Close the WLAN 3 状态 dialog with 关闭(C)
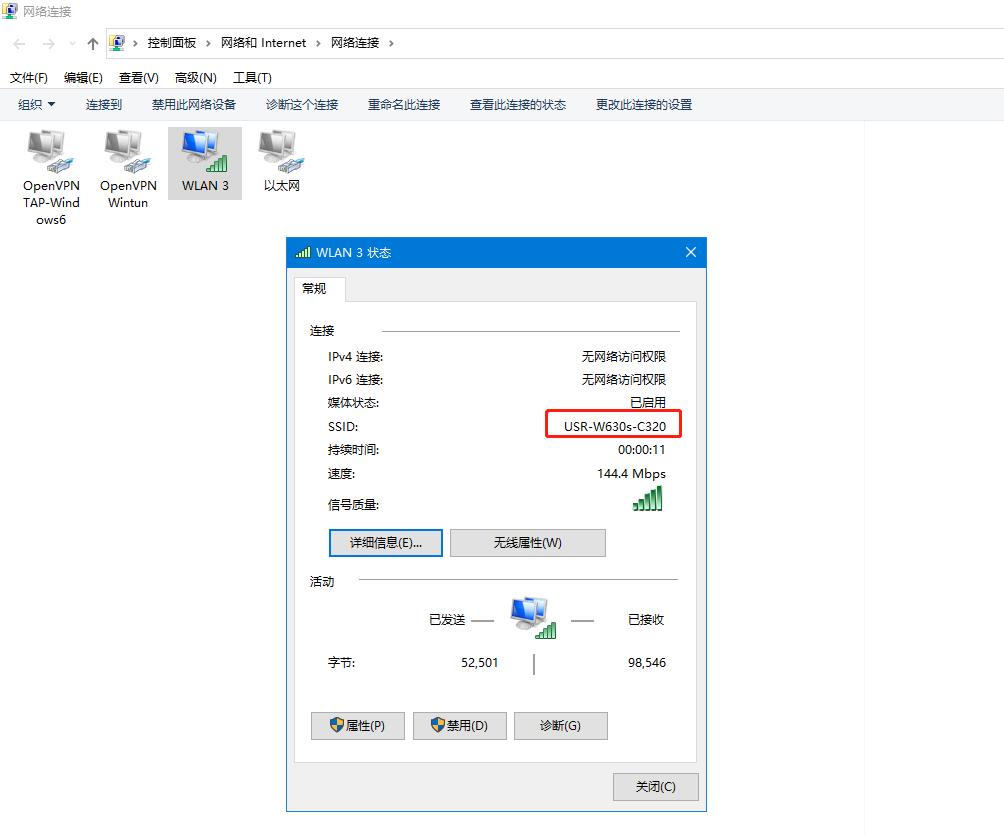The image size is (1004, 835). click(655, 787)
